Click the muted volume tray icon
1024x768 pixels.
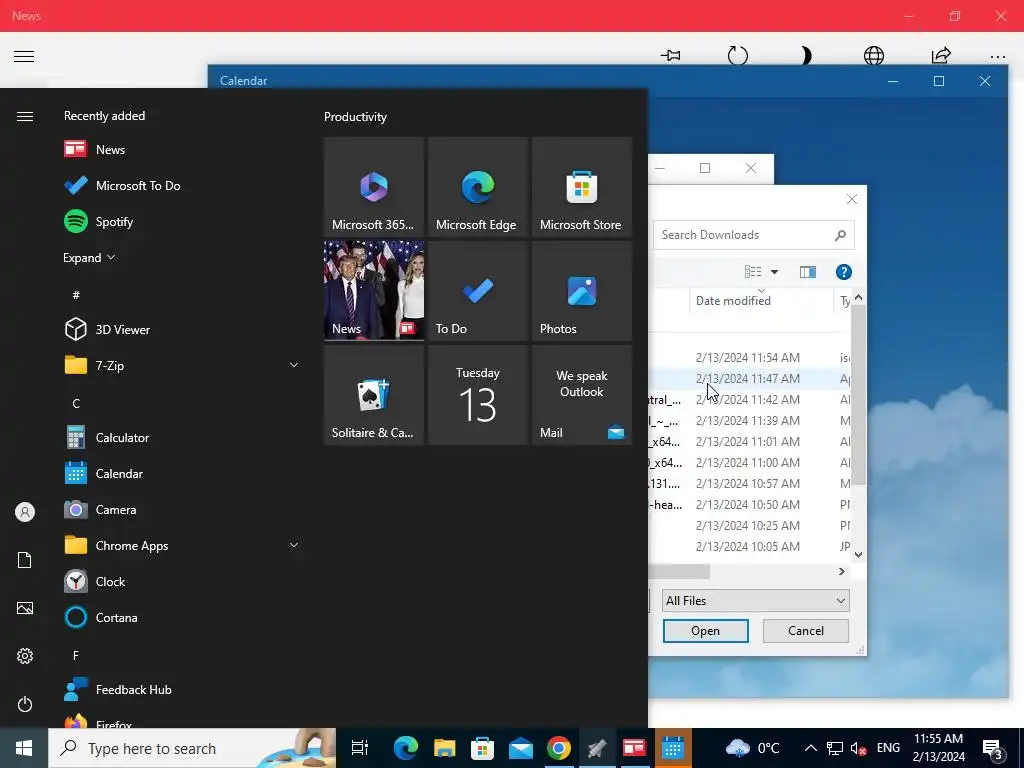pos(858,748)
